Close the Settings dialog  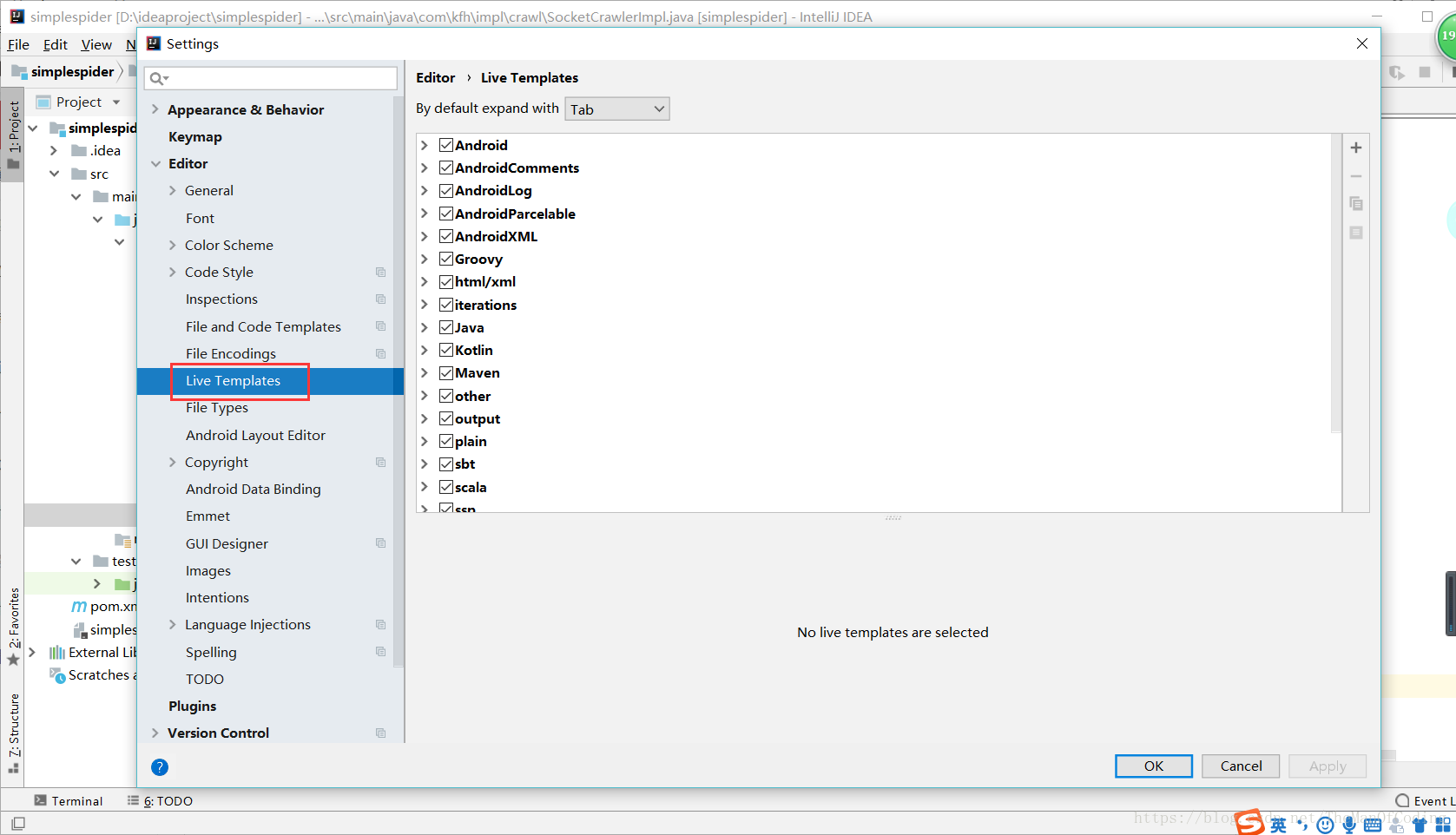[x=1362, y=43]
